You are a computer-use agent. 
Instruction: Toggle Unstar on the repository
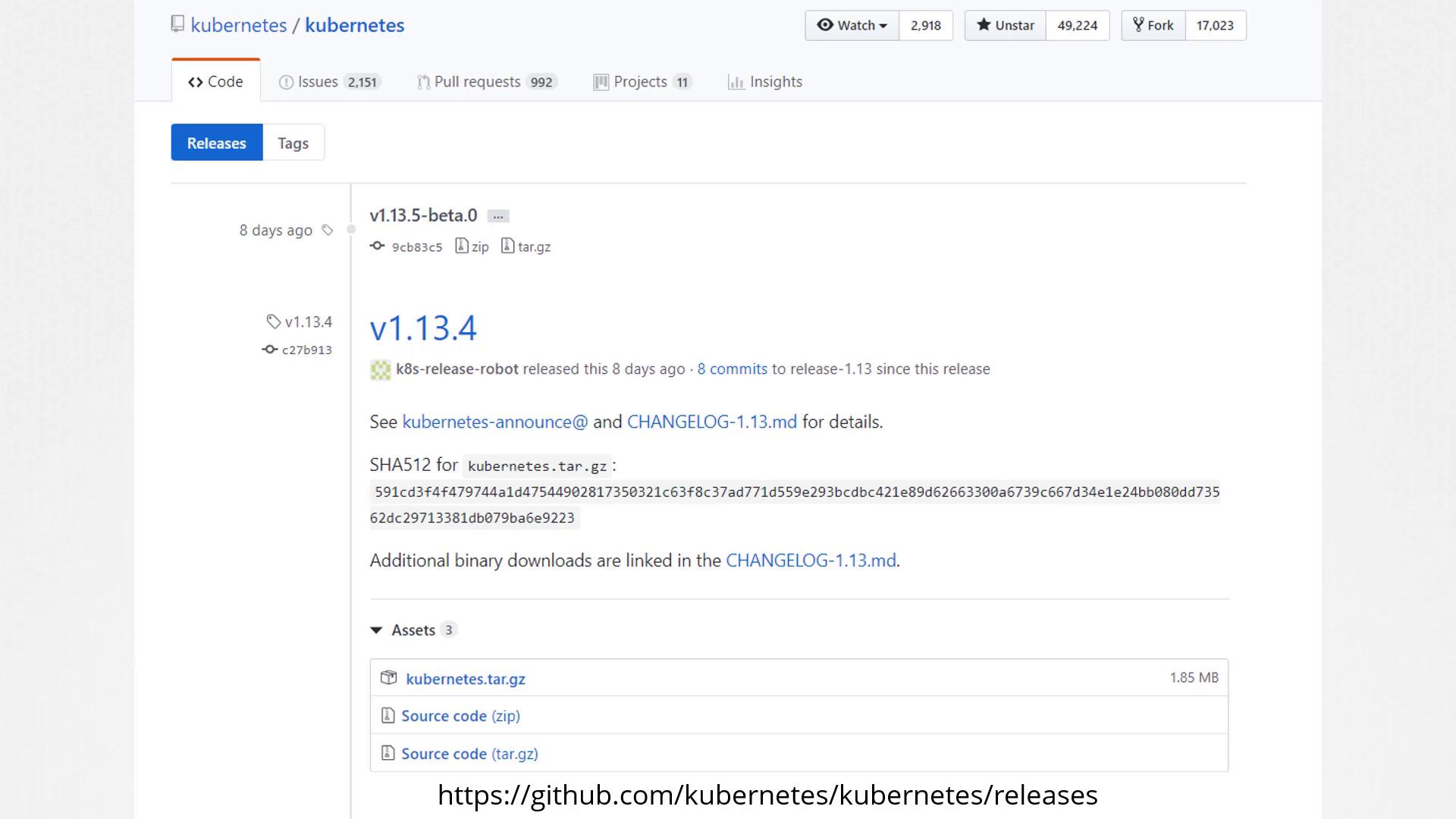[x=1005, y=25]
